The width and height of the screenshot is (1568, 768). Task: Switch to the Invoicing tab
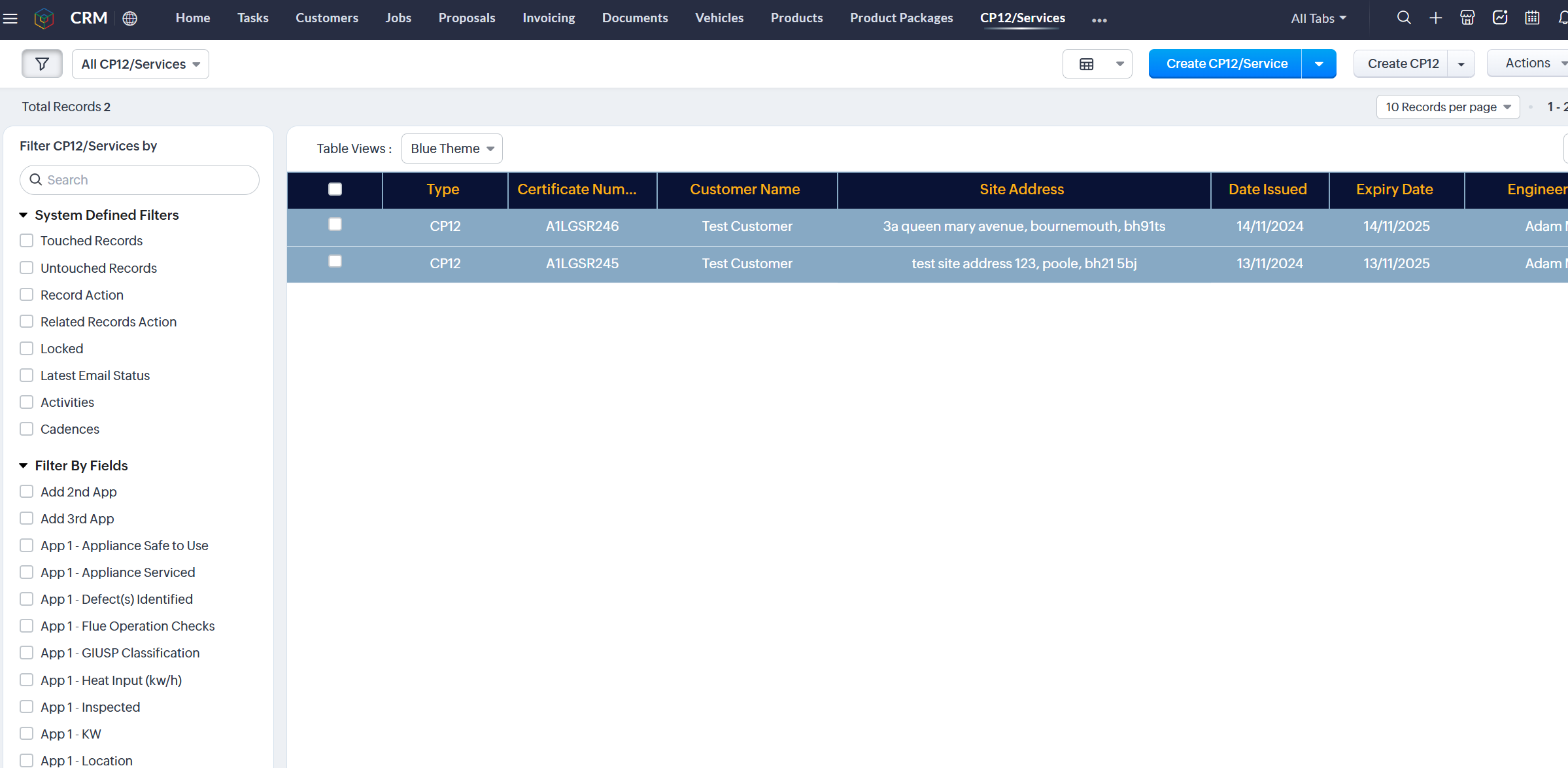pos(549,18)
